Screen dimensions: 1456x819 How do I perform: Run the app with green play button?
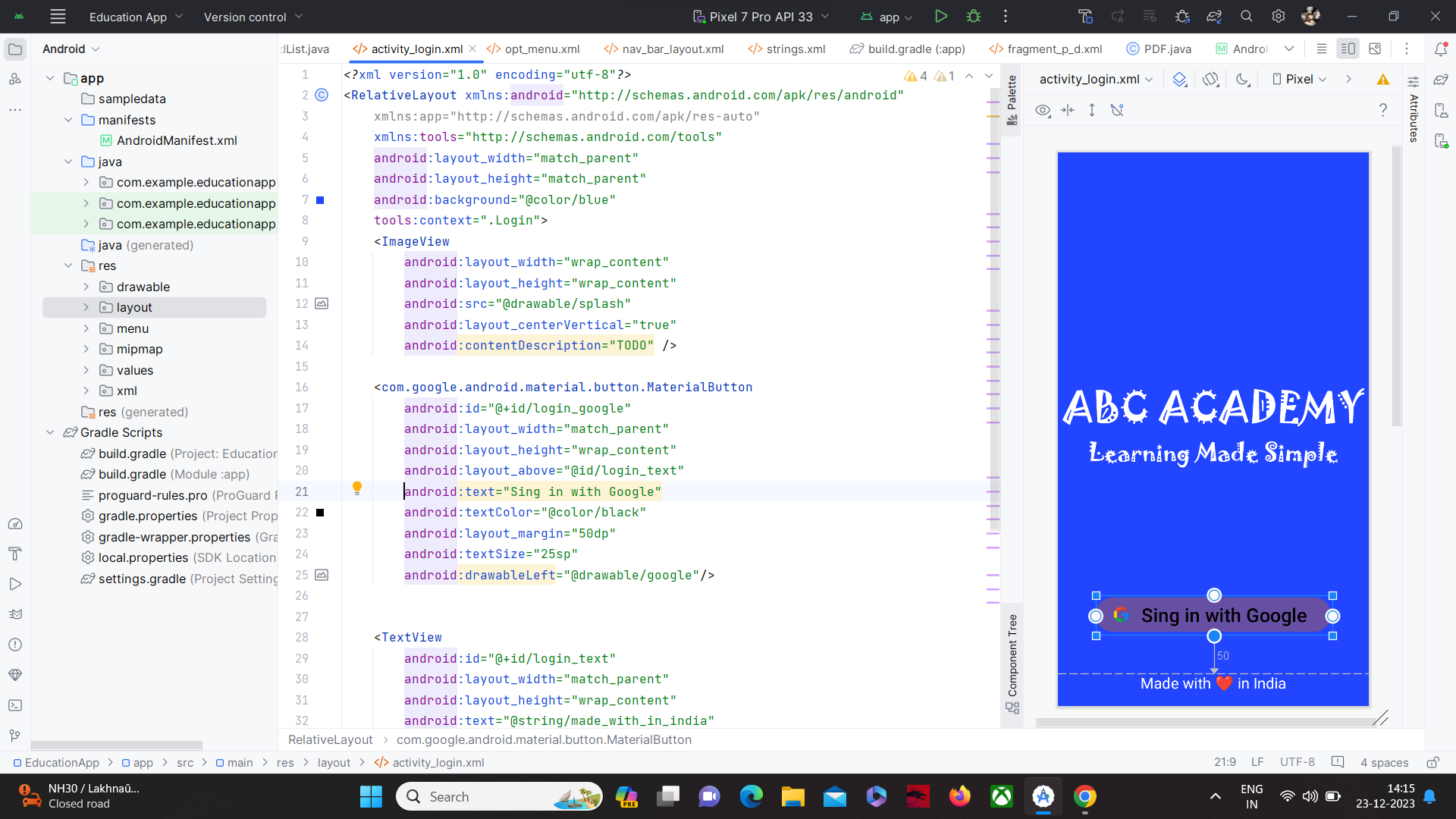click(x=940, y=17)
